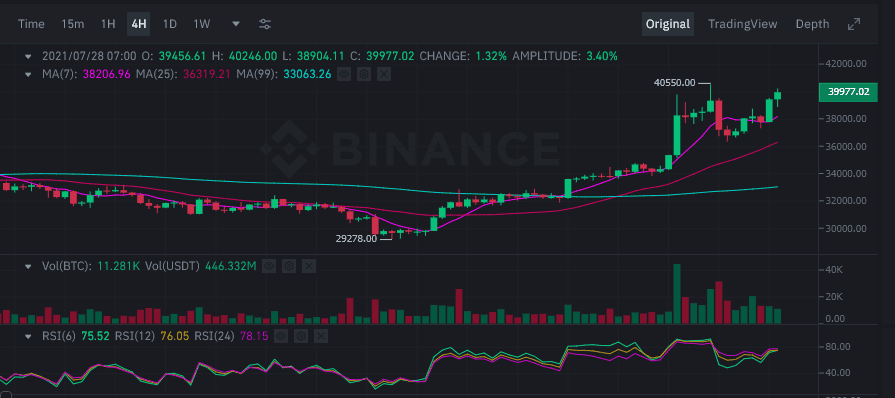Open the Depth chart
Image resolution: width=895 pixels, height=398 pixels.
[x=812, y=24]
